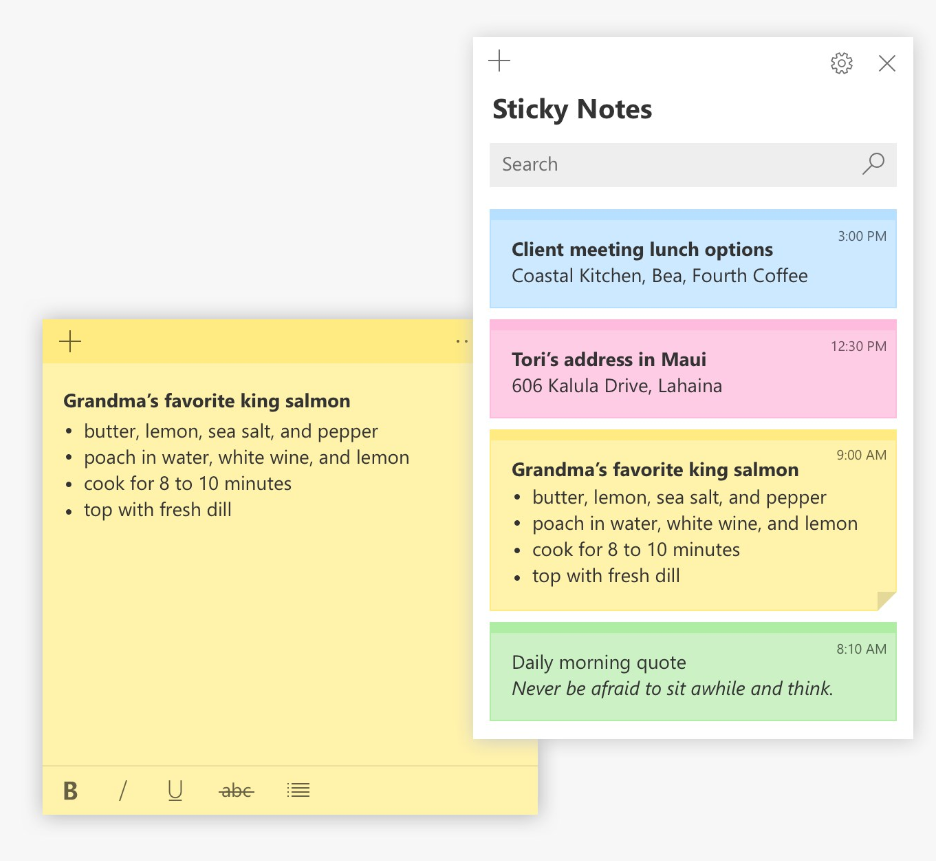This screenshot has height=861, width=936.
Task: Toggle bullet list in yellow note
Action: coord(298,791)
